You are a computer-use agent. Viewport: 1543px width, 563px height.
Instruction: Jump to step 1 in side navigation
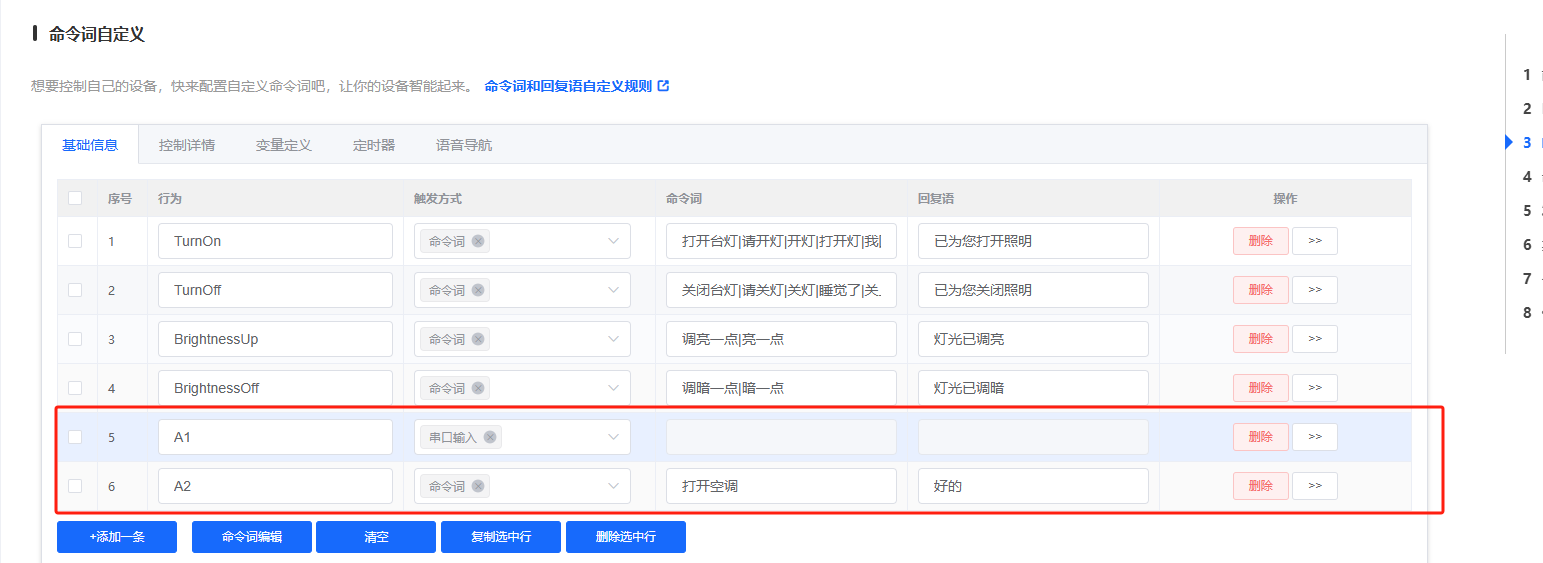point(1528,75)
